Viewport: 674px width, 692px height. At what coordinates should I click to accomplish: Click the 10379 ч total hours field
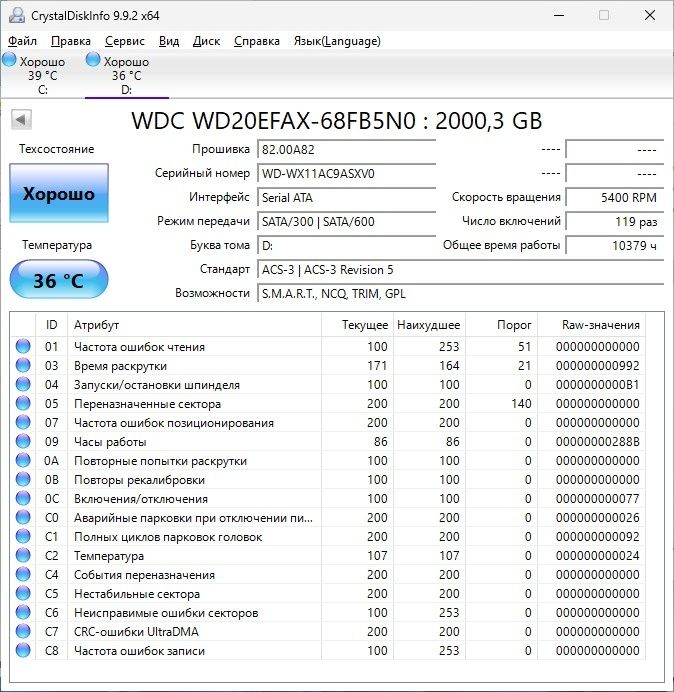pos(615,245)
